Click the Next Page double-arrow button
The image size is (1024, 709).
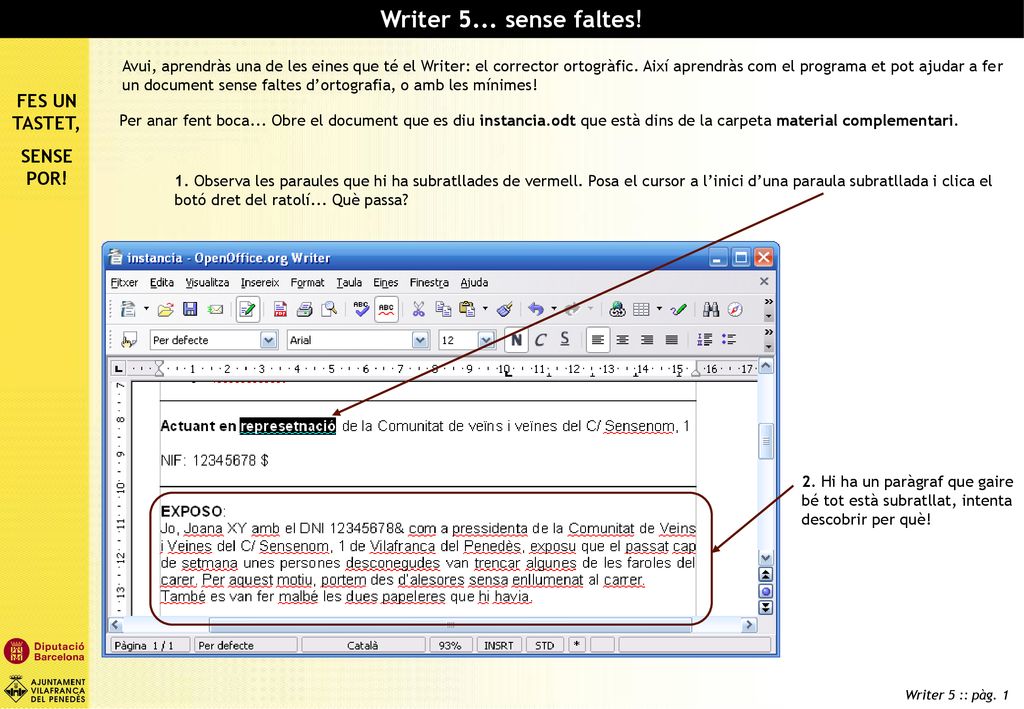click(766, 607)
